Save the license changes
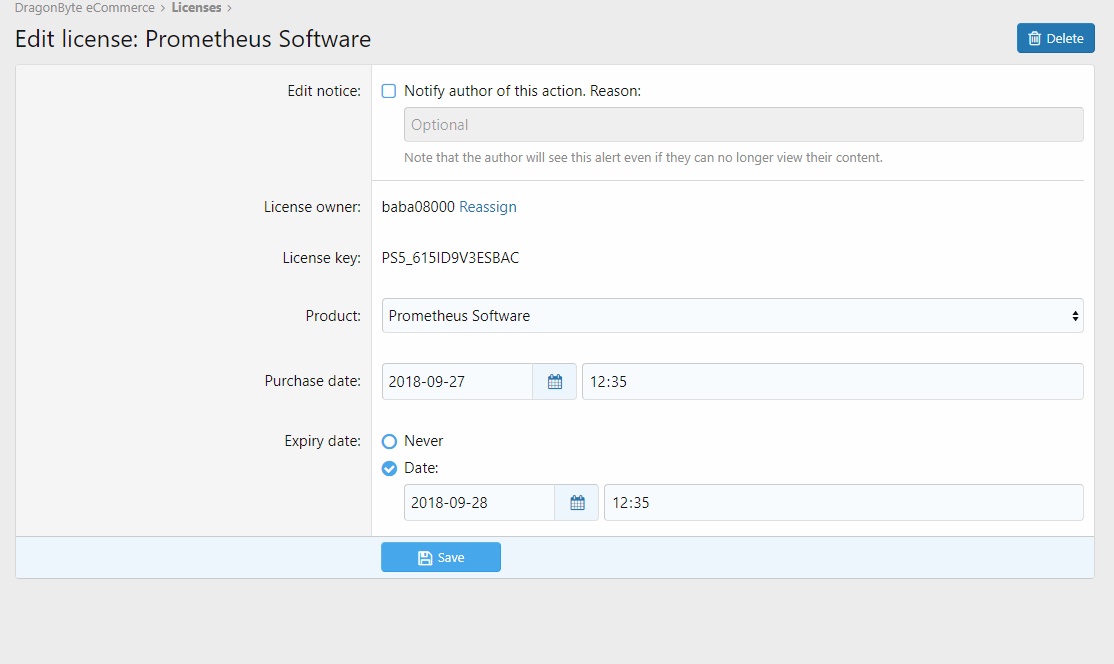 point(441,558)
